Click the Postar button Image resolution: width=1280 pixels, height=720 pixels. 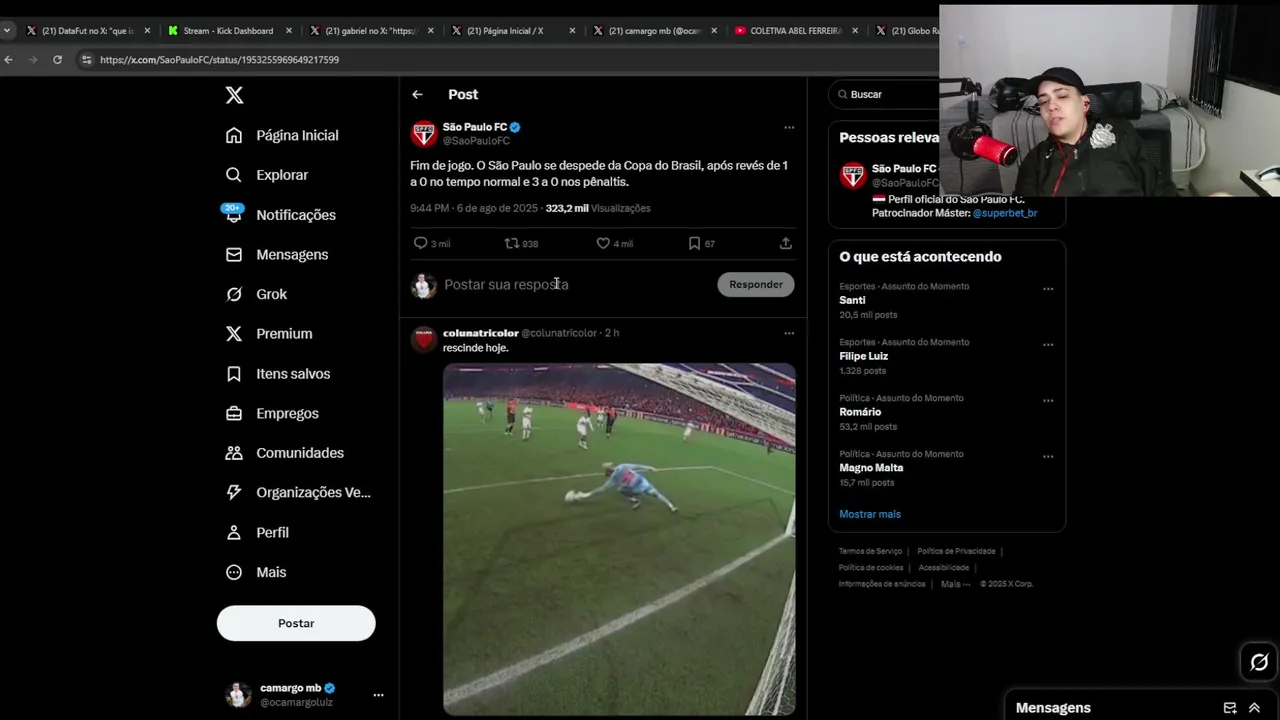point(296,623)
